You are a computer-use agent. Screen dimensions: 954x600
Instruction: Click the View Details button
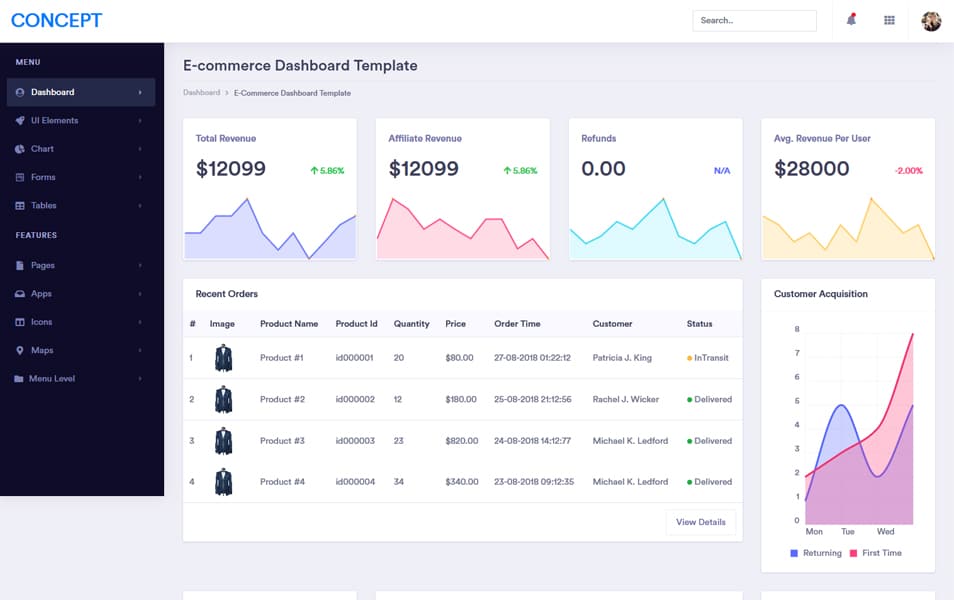700,521
